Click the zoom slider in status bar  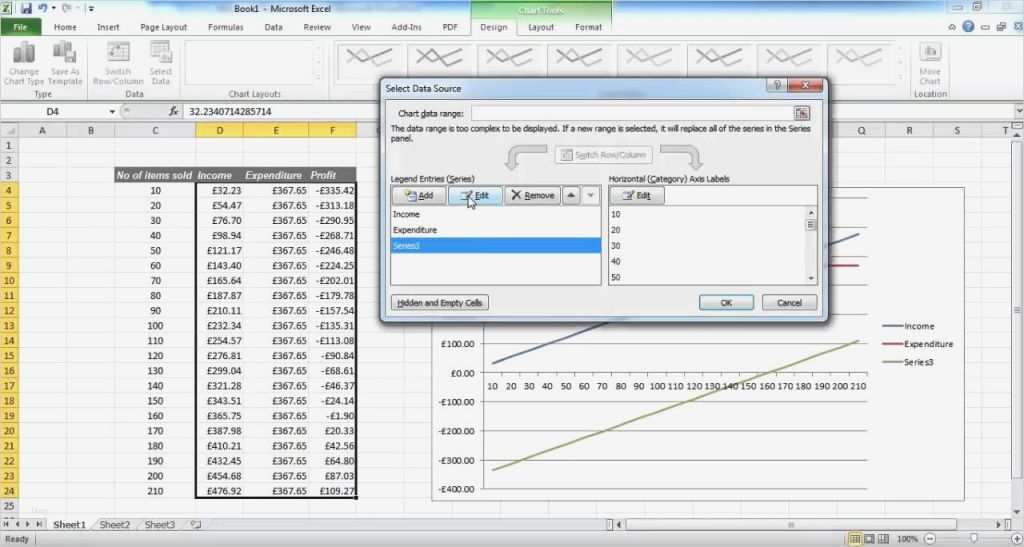pyautogui.click(x=974, y=539)
